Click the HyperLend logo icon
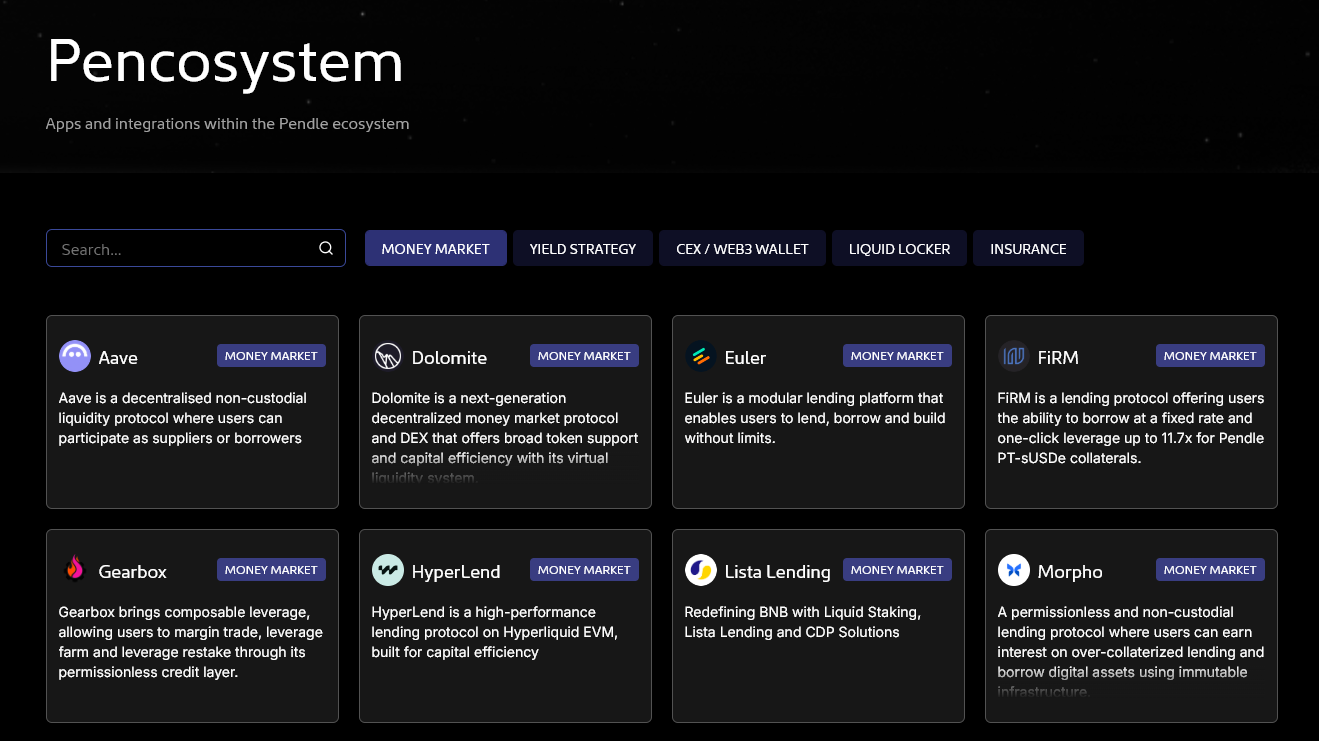Image resolution: width=1319 pixels, height=741 pixels. [x=388, y=570]
